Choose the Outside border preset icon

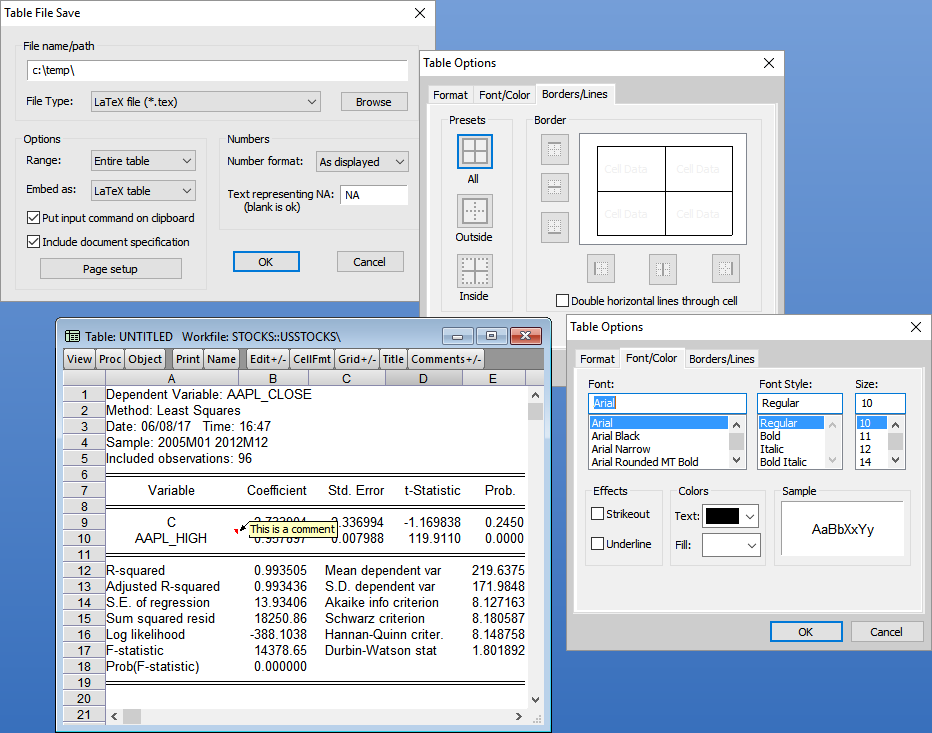tap(474, 211)
